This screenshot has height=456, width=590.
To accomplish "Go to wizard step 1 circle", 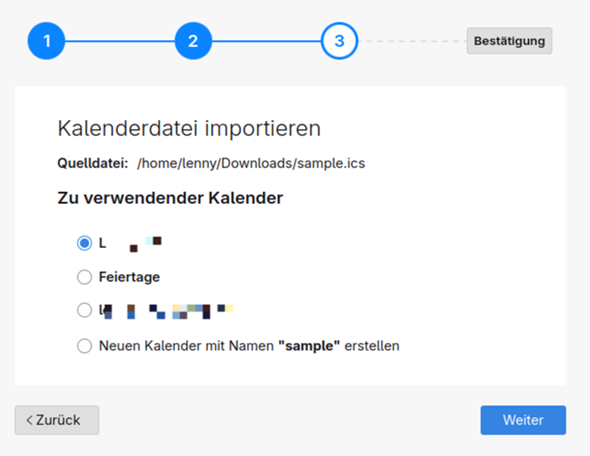I will tap(46, 41).
